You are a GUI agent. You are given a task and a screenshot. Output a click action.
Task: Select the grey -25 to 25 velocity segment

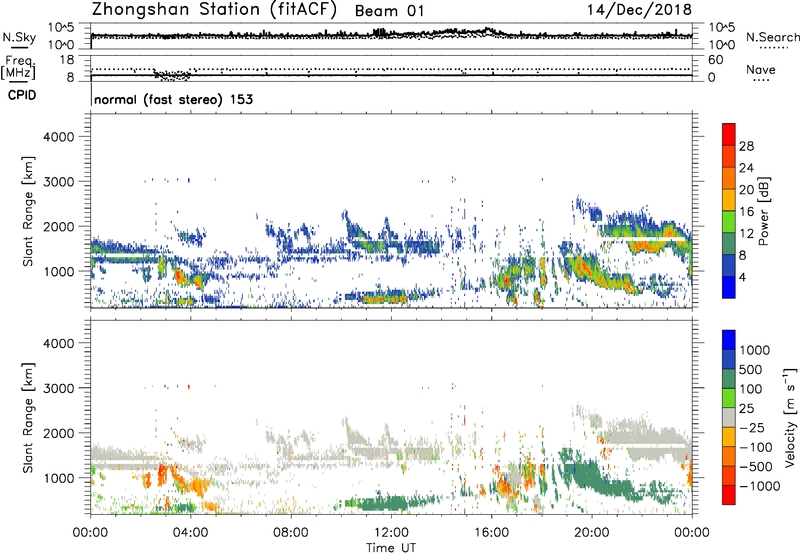tap(729, 417)
